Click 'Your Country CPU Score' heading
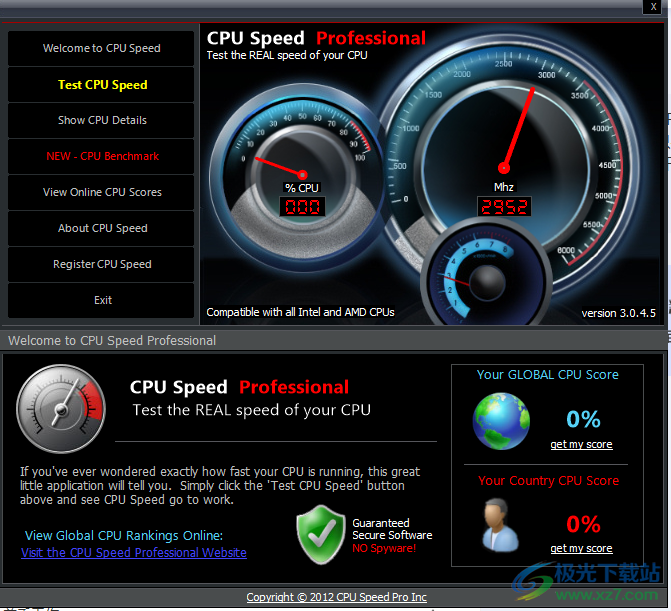Screen dimensions: 671x611 [549, 481]
